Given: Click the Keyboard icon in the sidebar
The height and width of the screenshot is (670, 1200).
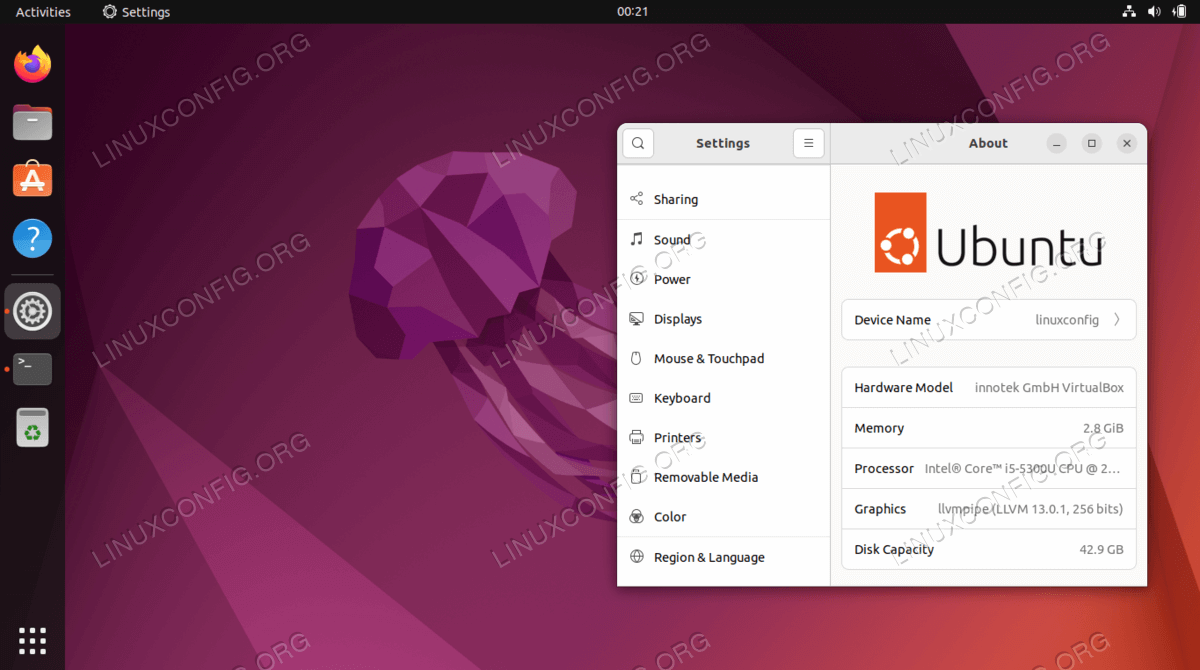Looking at the screenshot, I should point(636,398).
